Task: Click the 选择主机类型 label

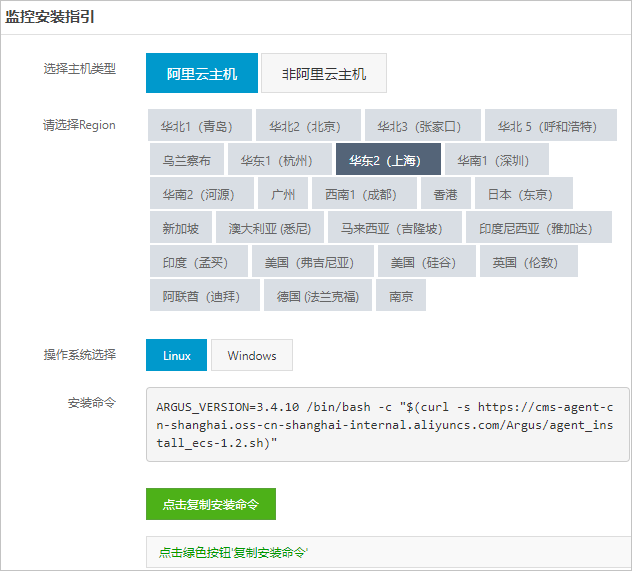Action: tap(79, 69)
